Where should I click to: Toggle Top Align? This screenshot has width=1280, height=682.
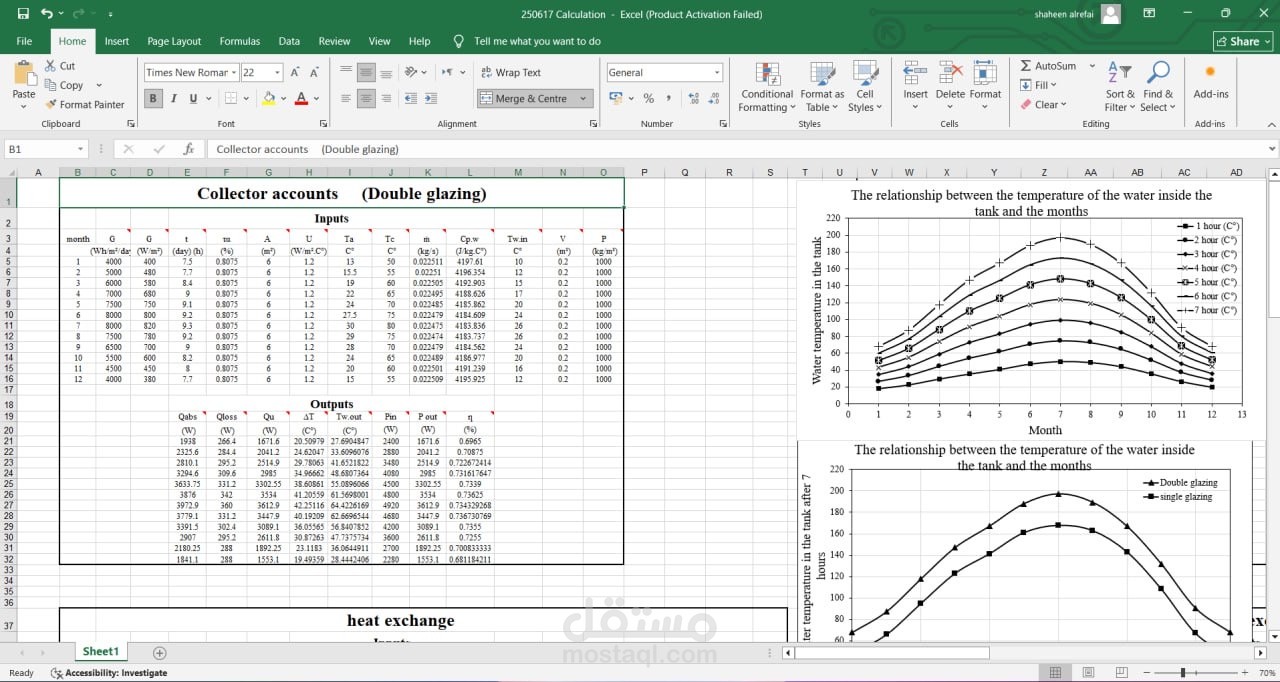point(345,72)
